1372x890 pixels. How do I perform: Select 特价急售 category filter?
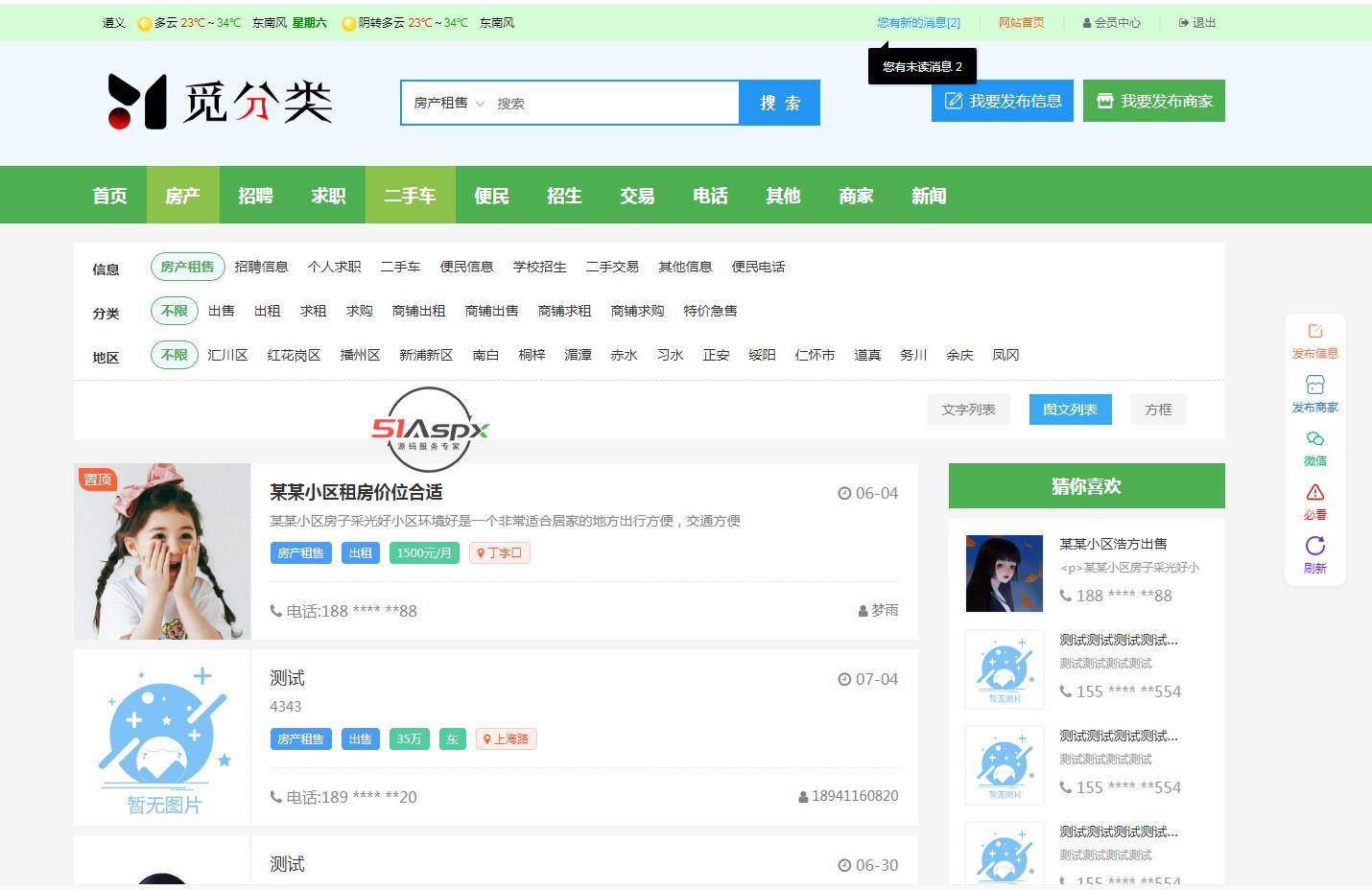click(x=711, y=311)
